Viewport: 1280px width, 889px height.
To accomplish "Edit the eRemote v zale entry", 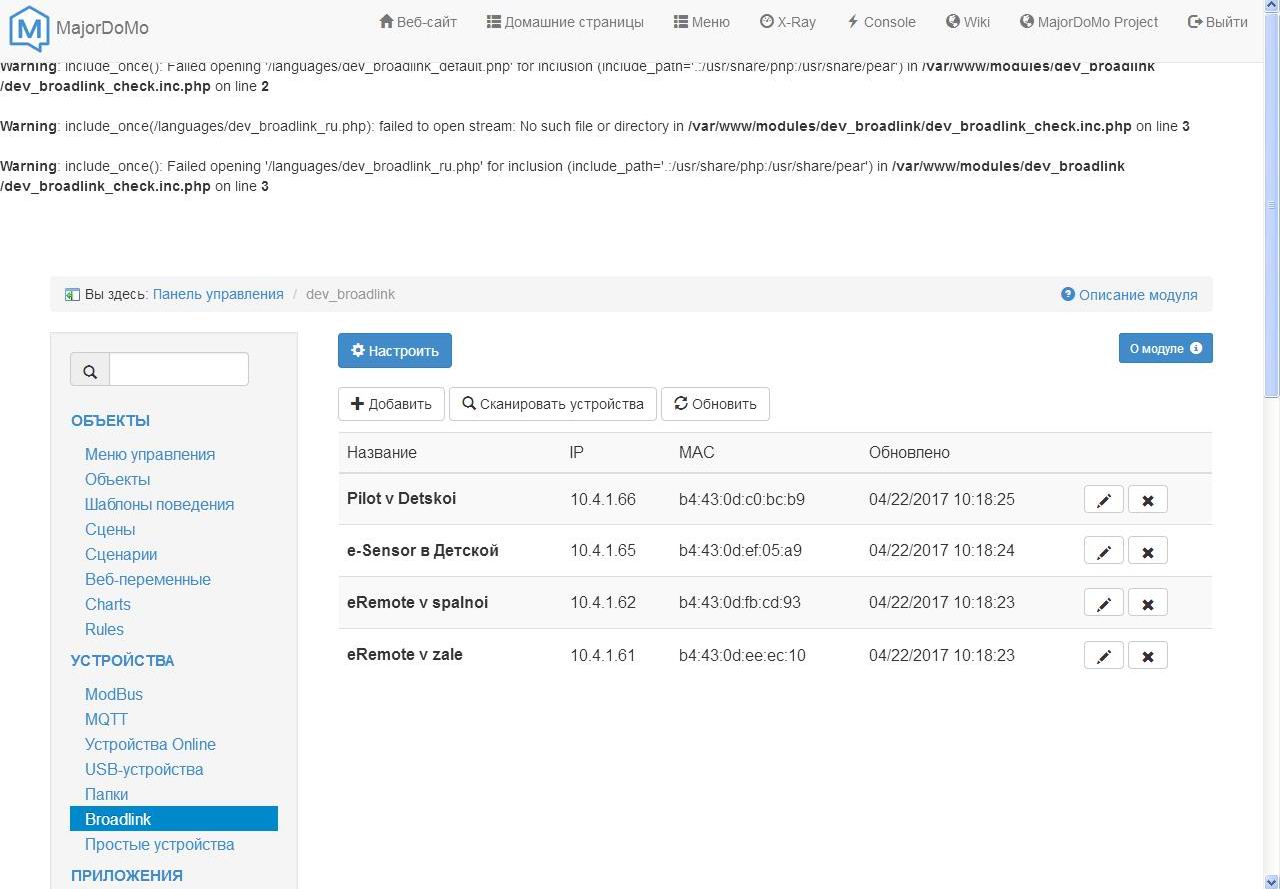I will 1103,656.
